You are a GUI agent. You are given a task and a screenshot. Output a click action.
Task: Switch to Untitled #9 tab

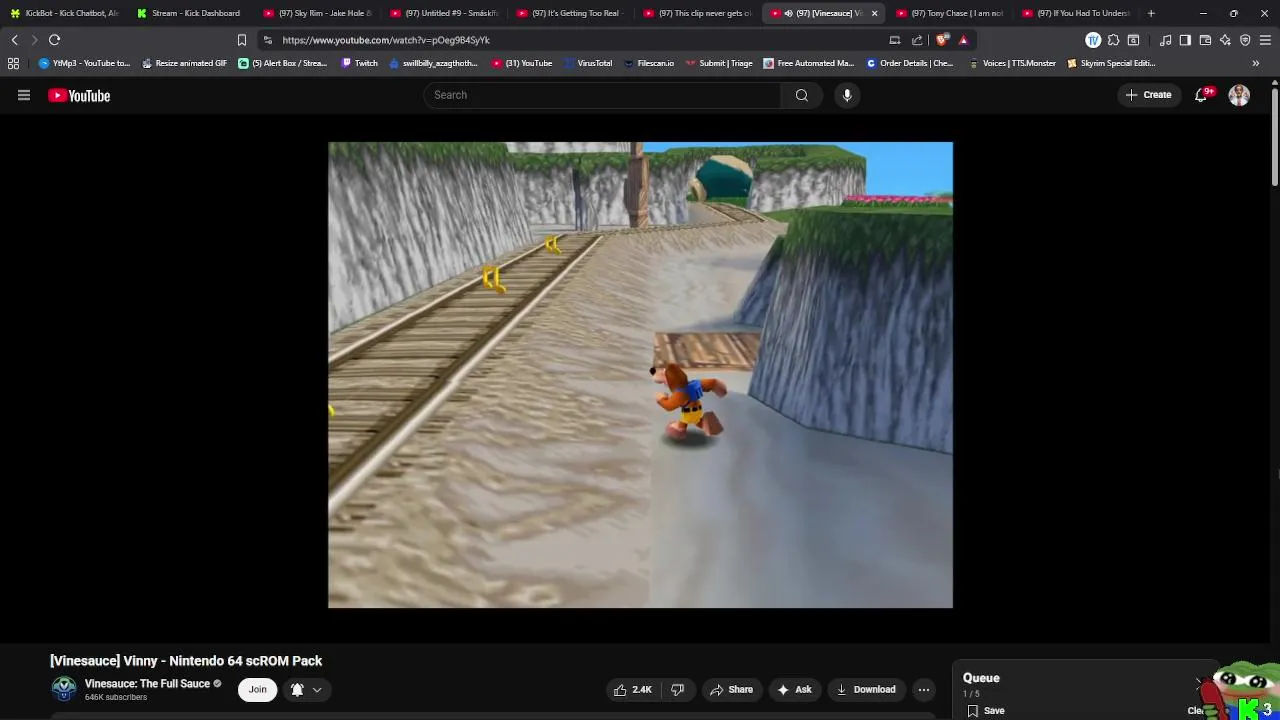pos(444,13)
